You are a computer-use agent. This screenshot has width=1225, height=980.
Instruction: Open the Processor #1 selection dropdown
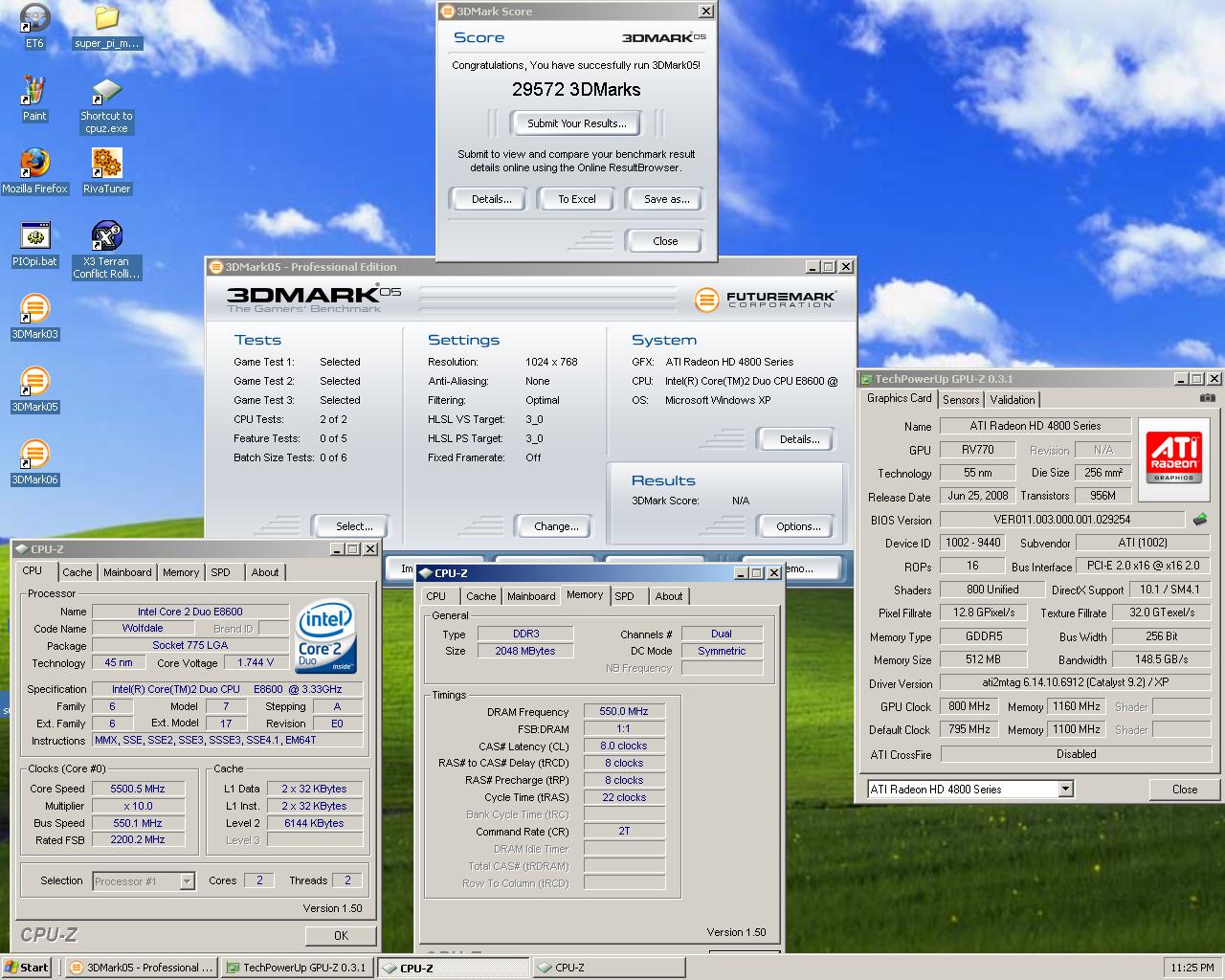pyautogui.click(x=187, y=881)
